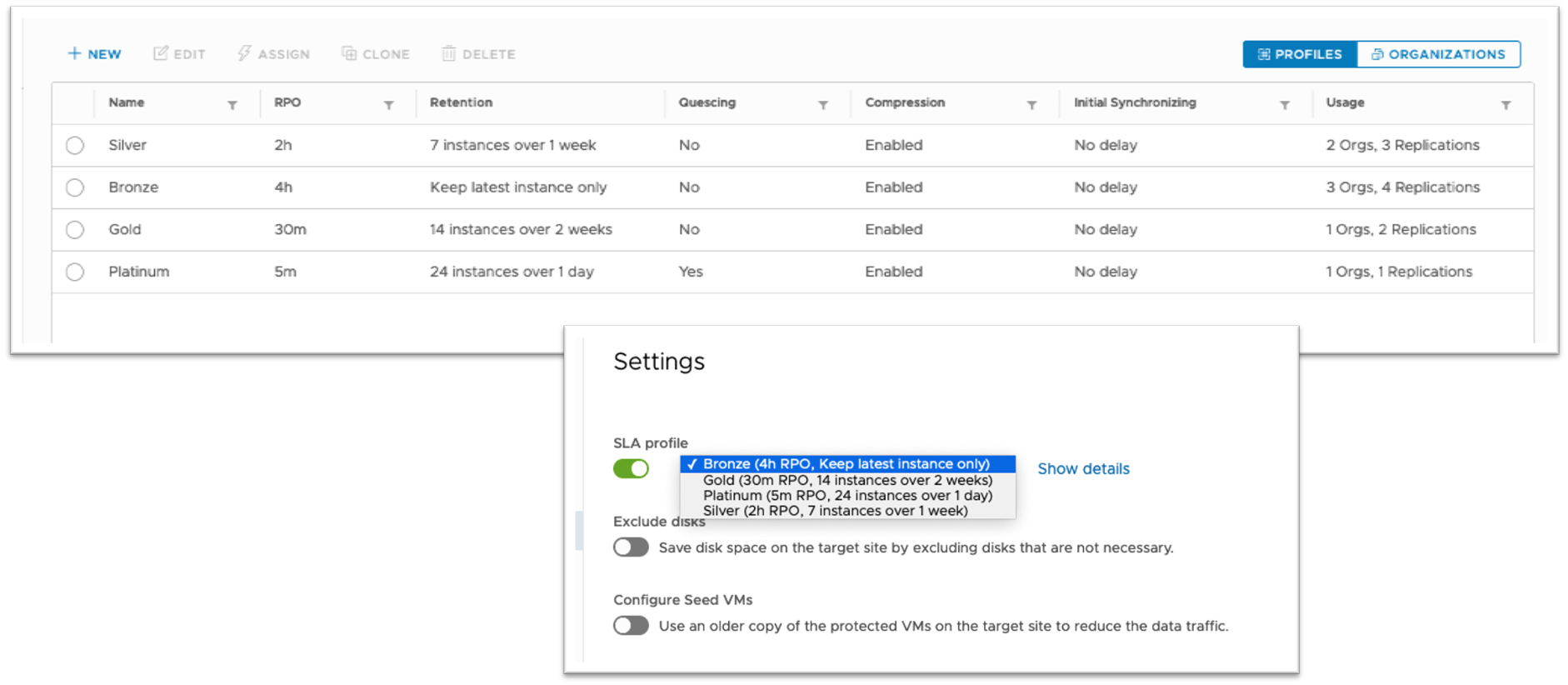Filter the Quescing column

point(823,105)
